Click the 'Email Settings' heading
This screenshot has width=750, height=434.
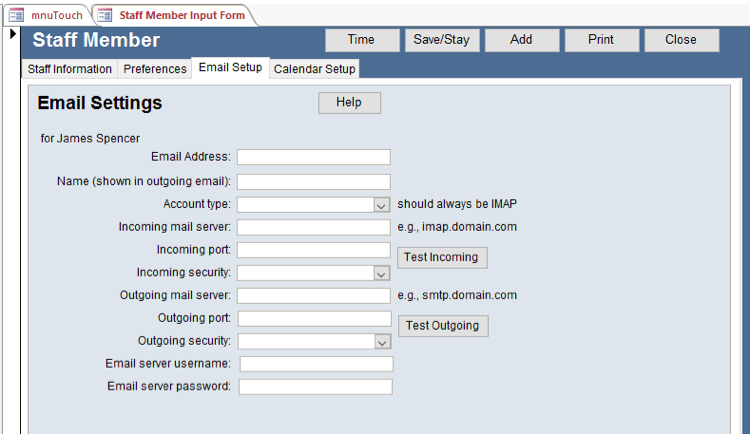pos(100,103)
